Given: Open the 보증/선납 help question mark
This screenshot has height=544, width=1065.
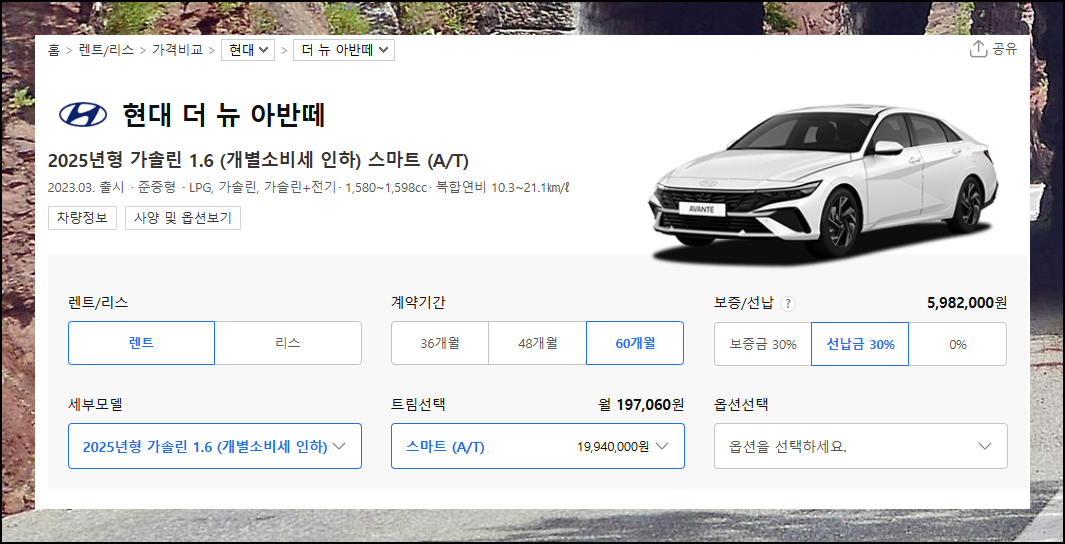Looking at the screenshot, I should point(787,304).
